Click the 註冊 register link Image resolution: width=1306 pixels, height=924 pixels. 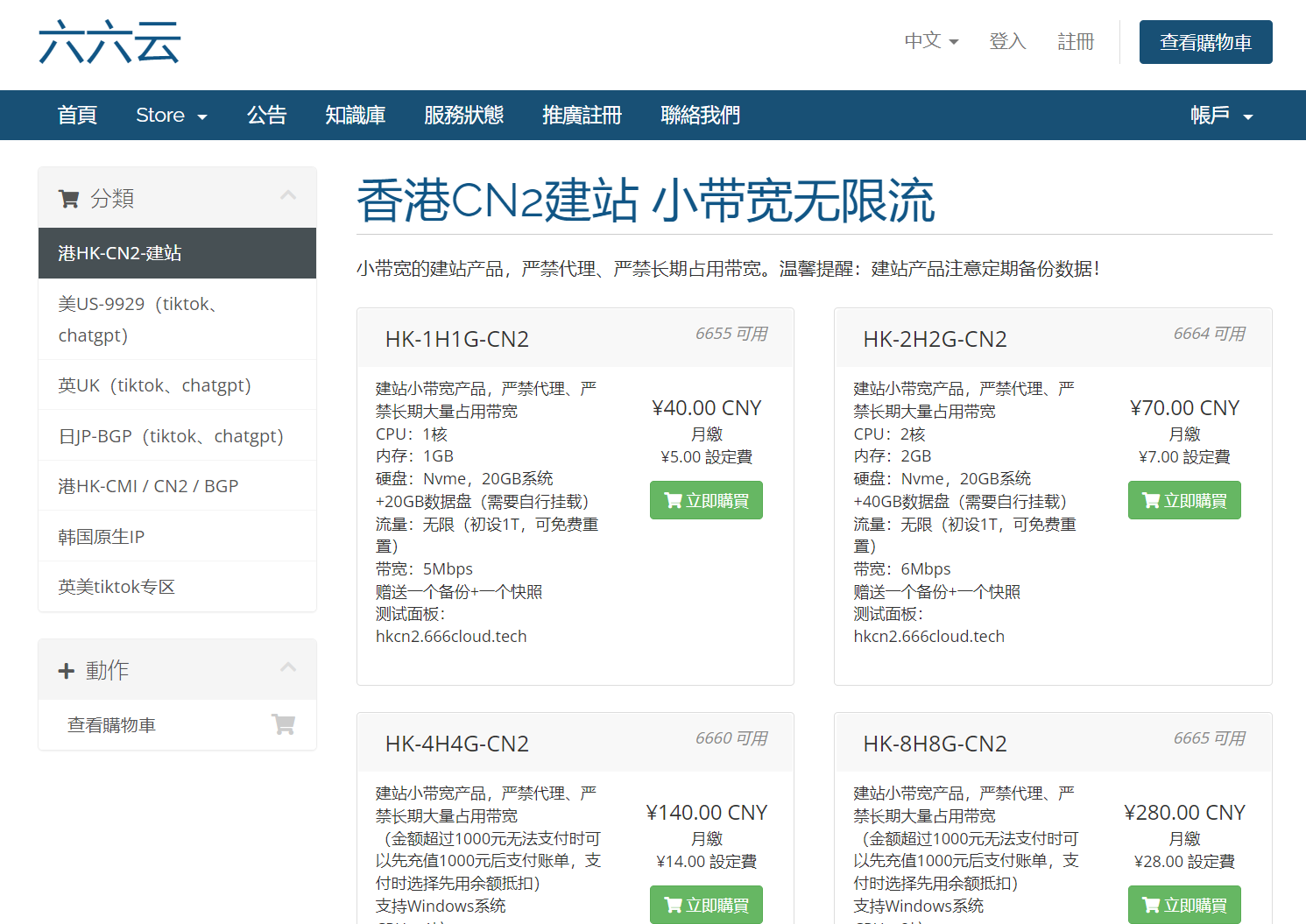(x=1076, y=41)
